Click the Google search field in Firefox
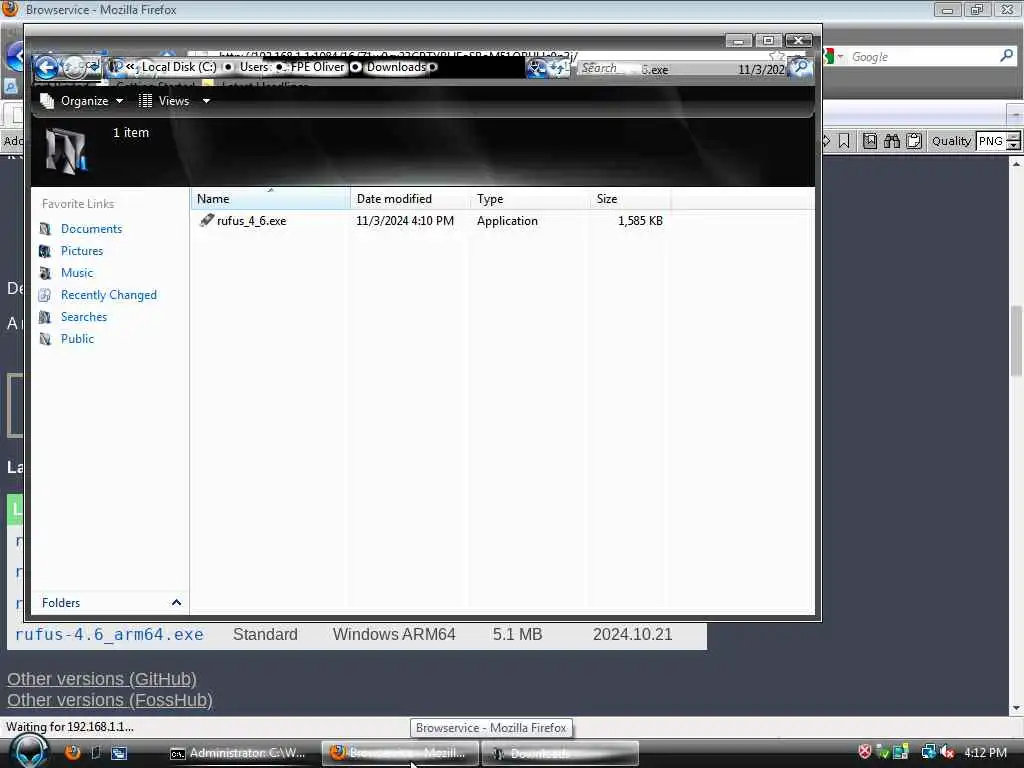This screenshot has height=768, width=1024. coord(921,57)
